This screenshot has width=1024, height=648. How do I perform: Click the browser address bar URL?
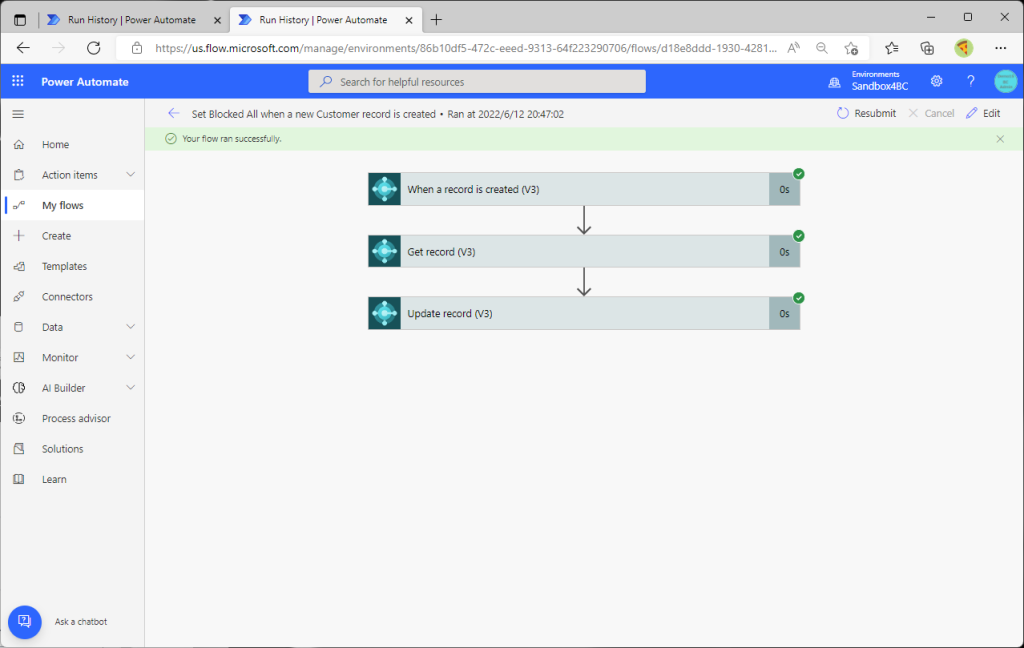466,48
